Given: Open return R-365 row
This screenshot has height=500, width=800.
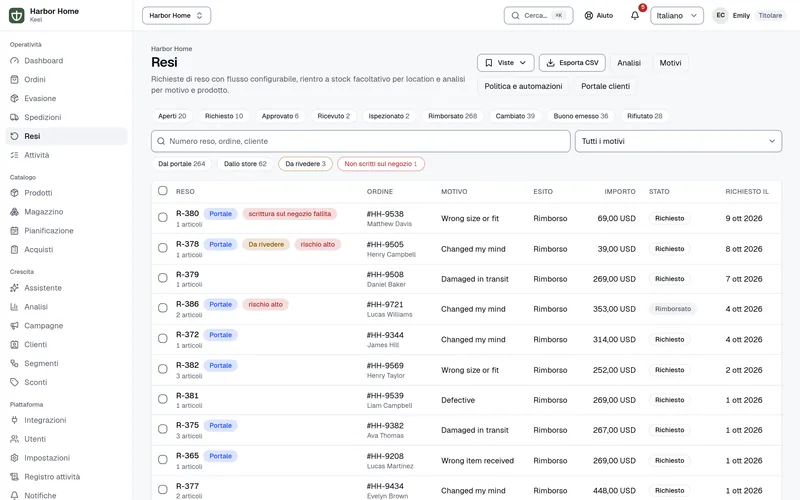Looking at the screenshot, I should [466, 460].
